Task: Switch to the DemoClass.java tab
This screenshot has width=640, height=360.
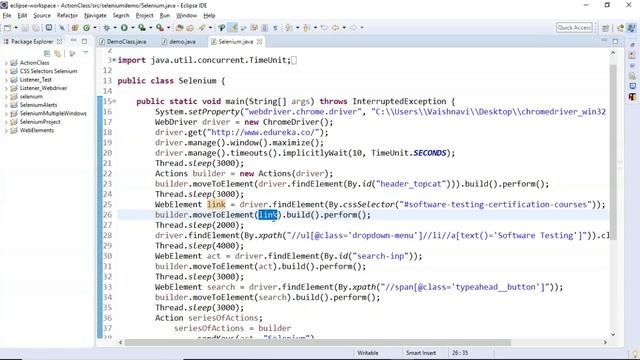Action: coord(122,42)
